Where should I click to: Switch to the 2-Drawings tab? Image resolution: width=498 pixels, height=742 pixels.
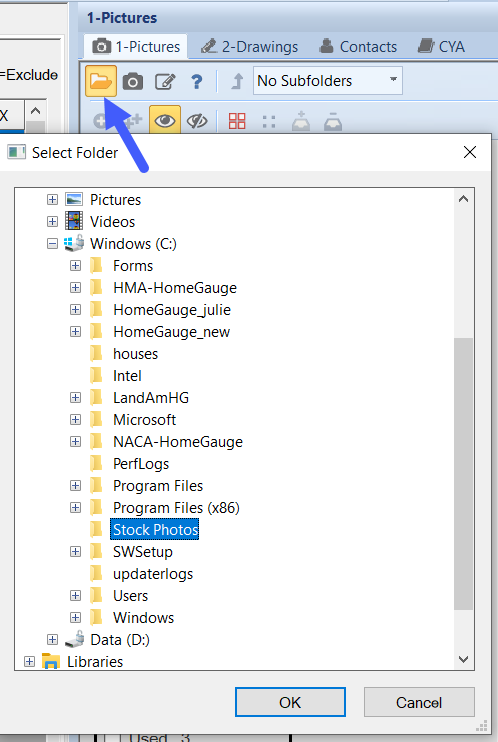[249, 47]
